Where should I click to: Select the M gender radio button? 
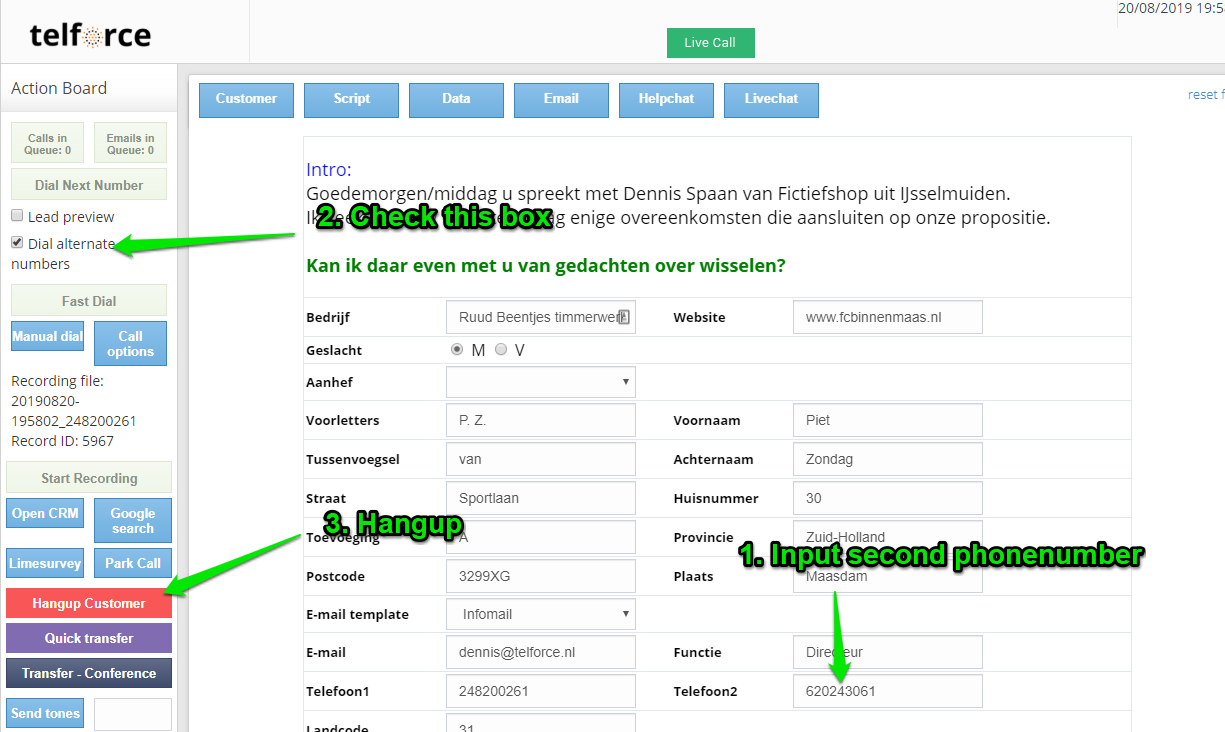pyautogui.click(x=457, y=350)
